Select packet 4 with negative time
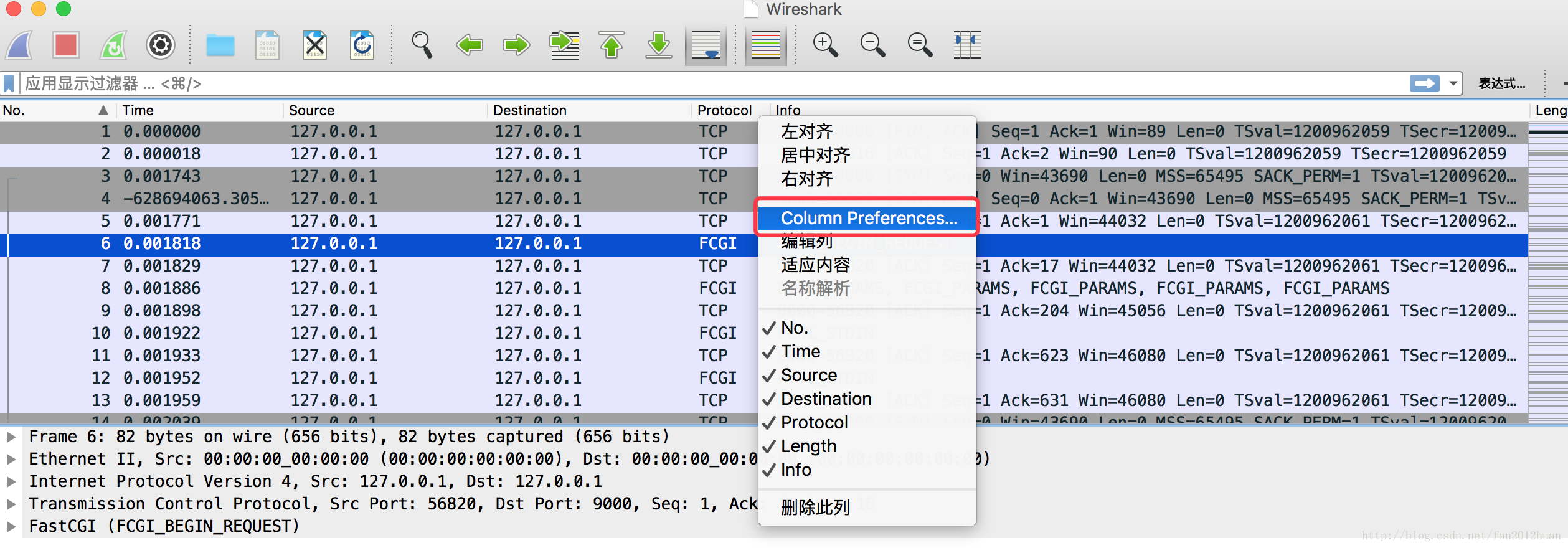 pos(764,199)
